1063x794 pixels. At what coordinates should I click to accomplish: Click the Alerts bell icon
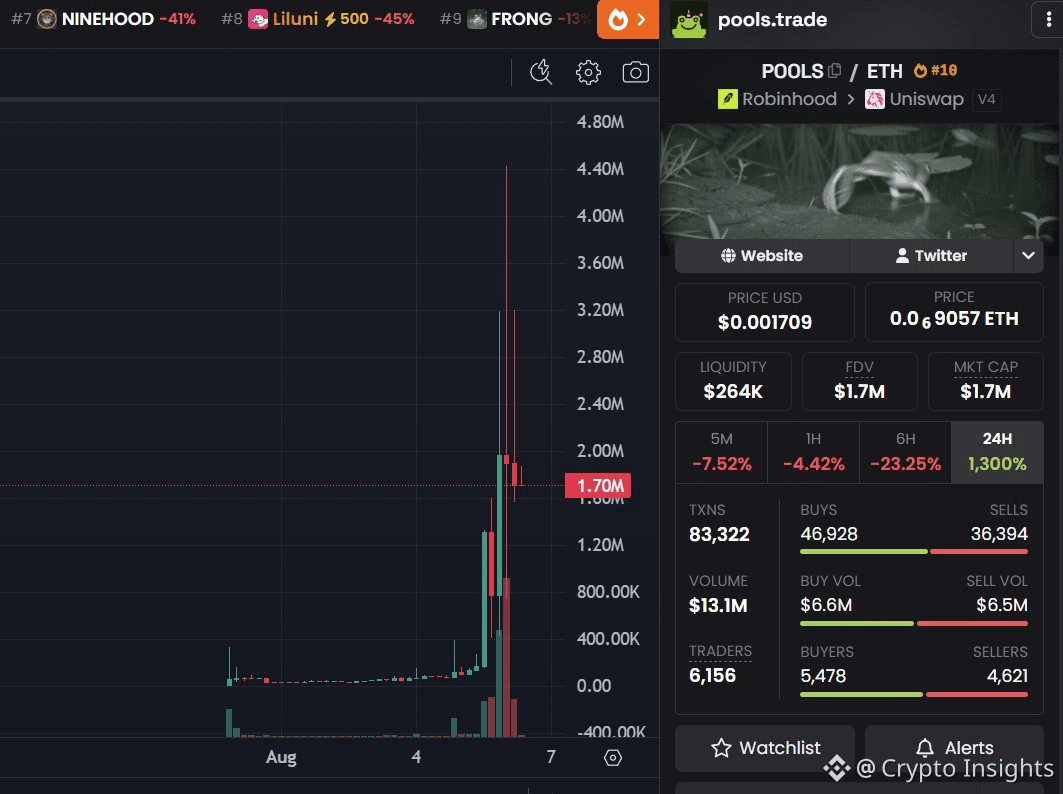(925, 748)
